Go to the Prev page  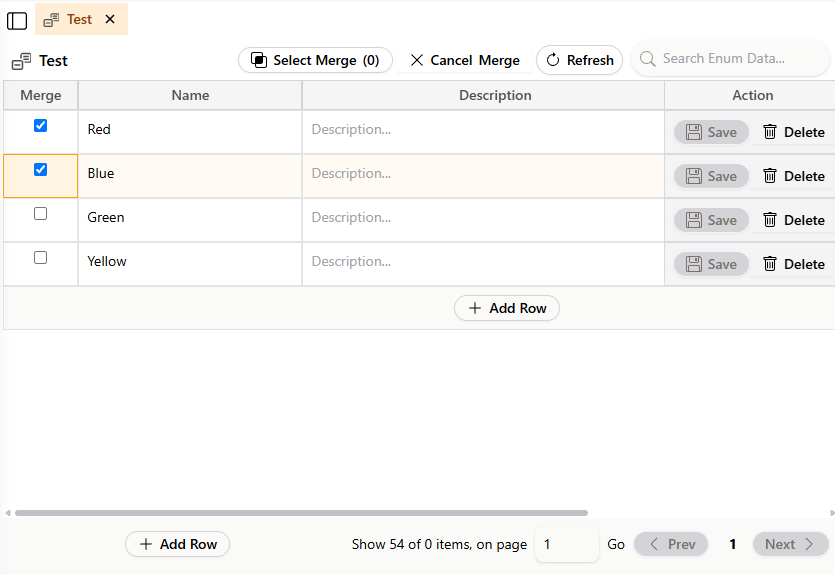pyautogui.click(x=671, y=544)
